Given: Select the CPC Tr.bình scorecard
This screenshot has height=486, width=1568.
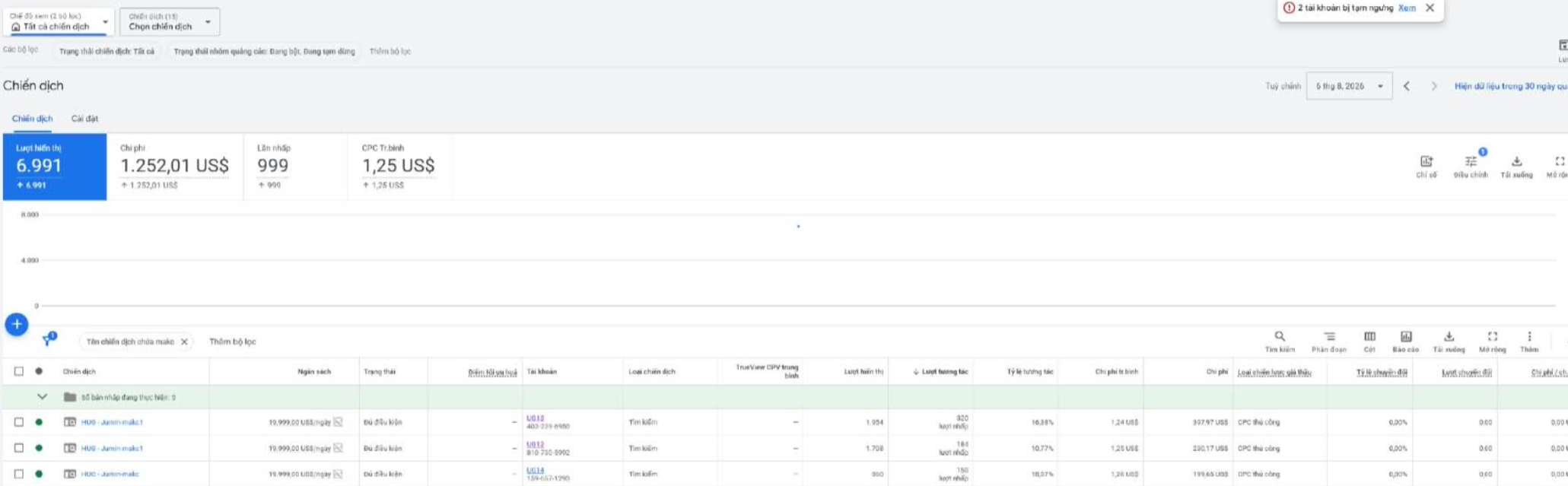Looking at the screenshot, I should tap(399, 167).
